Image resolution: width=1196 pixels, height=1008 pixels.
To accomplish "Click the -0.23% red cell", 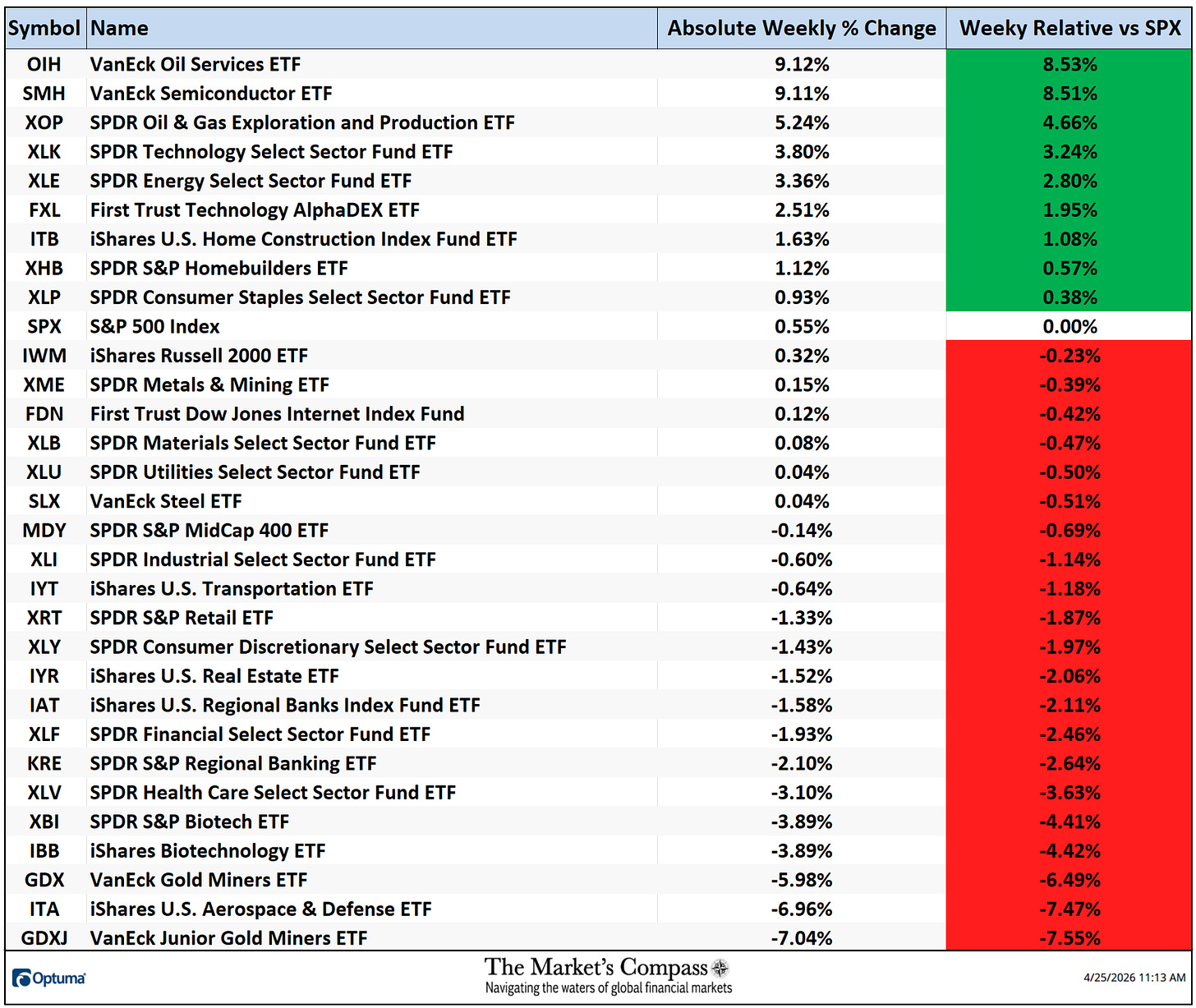I will 1069,356.
